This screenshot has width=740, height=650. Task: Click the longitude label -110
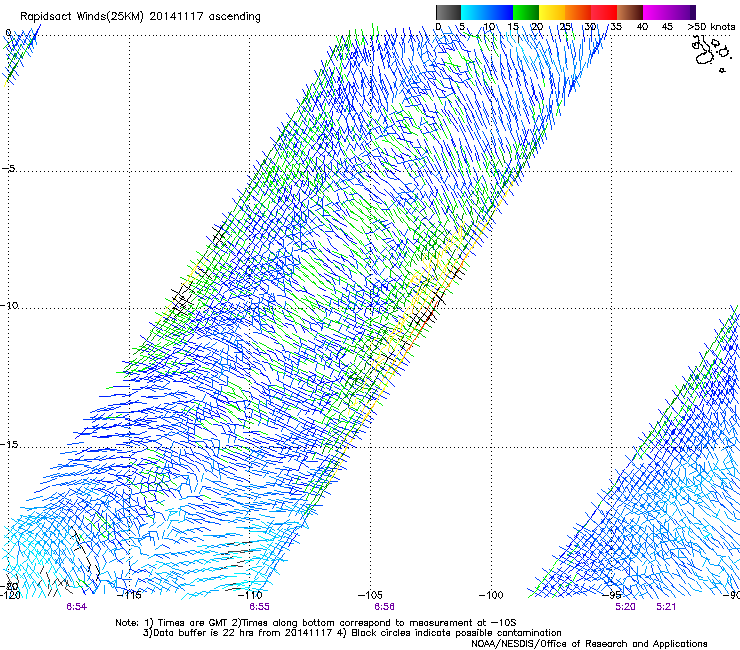[x=250, y=595]
